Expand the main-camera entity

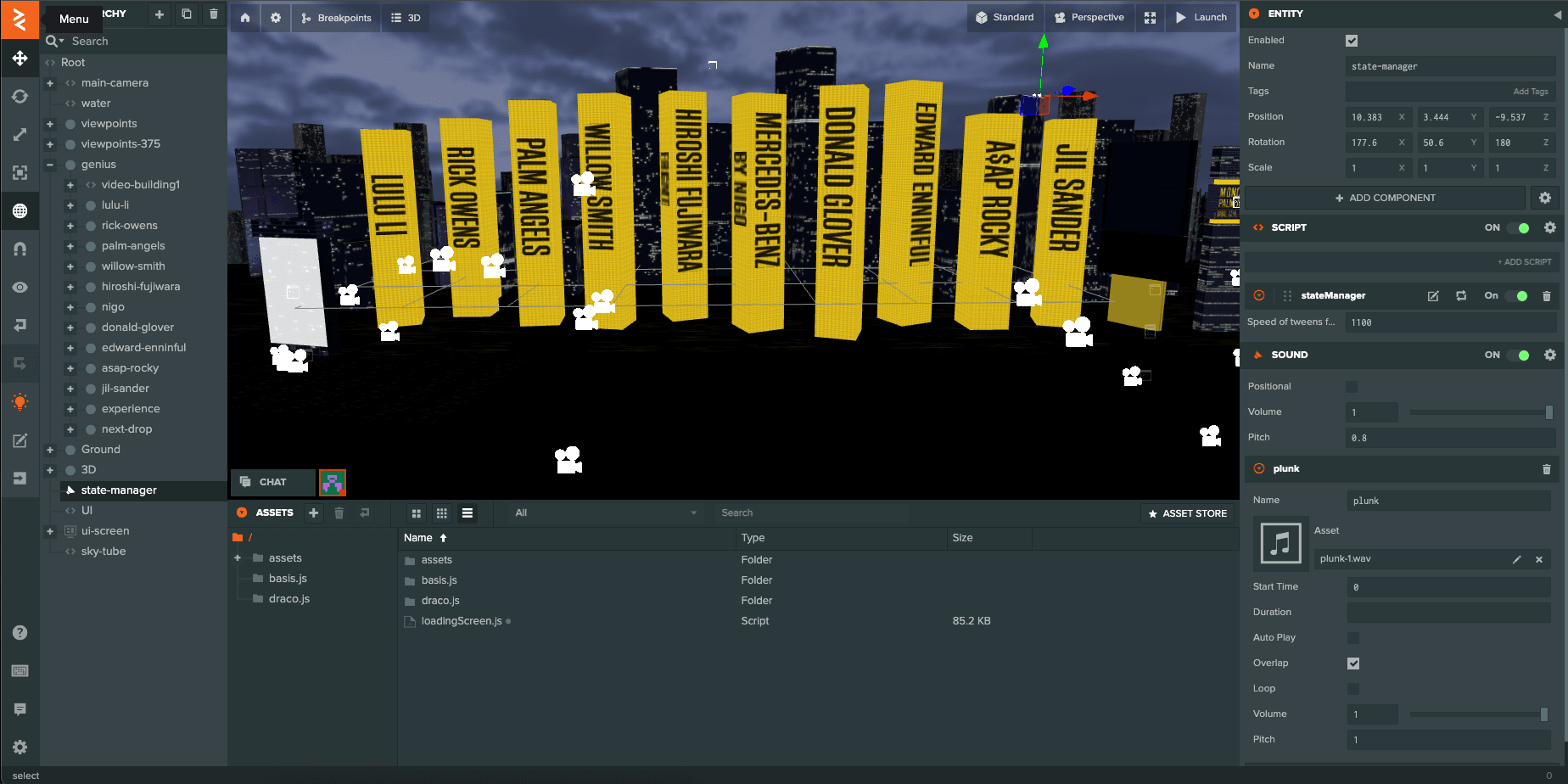pos(50,83)
